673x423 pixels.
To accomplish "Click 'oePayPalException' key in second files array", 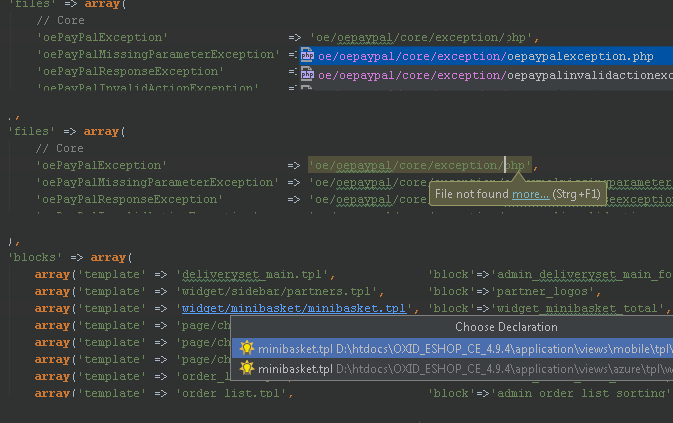I will point(101,165).
